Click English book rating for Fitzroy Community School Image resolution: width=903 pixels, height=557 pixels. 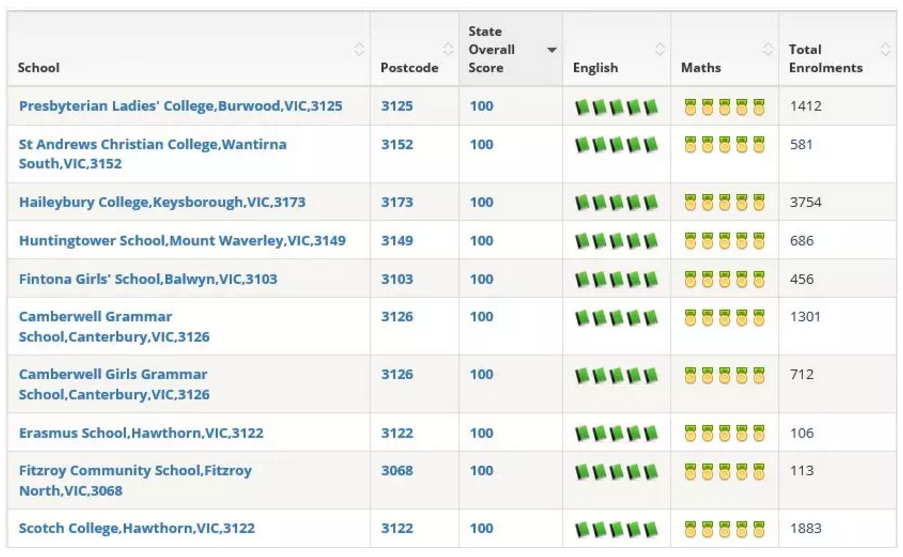tap(616, 472)
